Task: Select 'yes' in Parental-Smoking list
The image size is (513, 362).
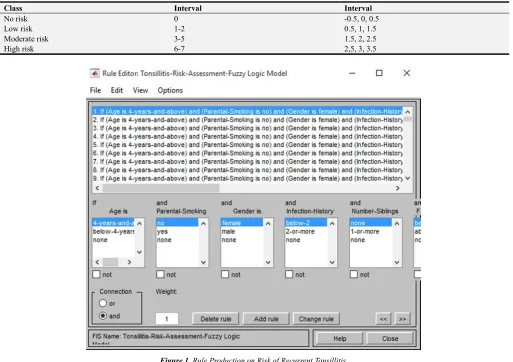Action: tap(177, 231)
